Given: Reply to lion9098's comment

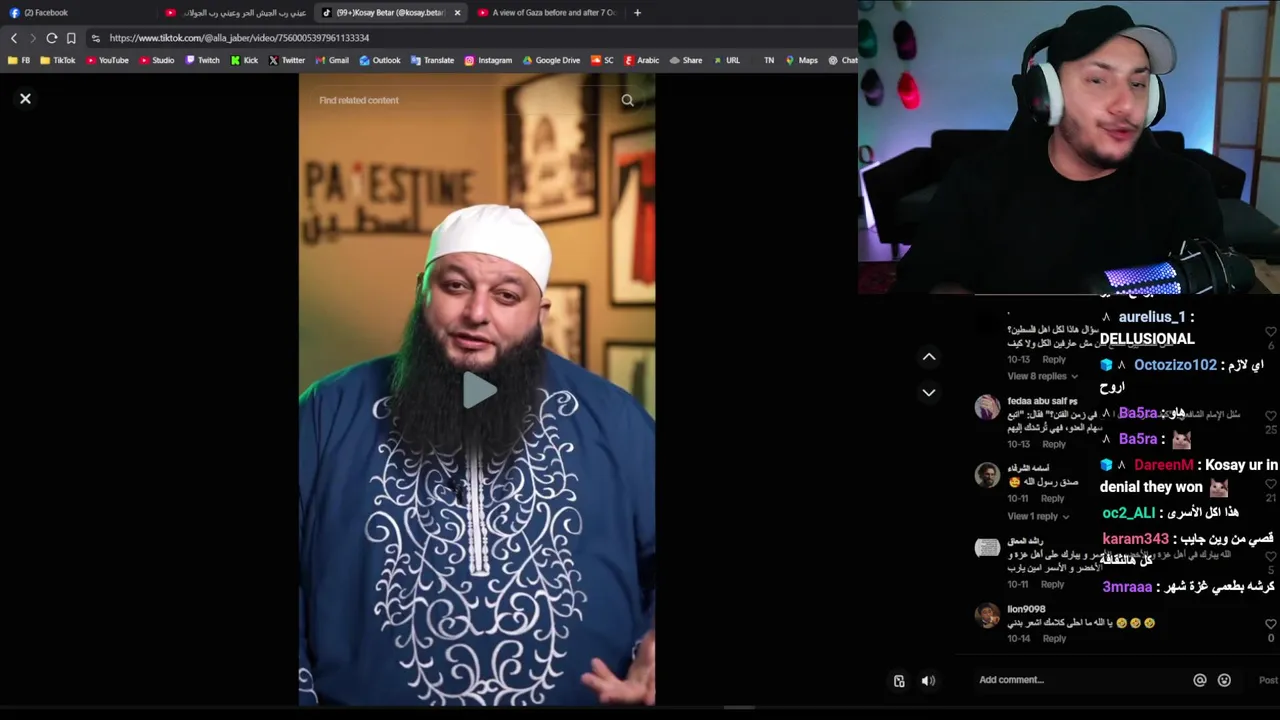Looking at the screenshot, I should coord(1054,638).
